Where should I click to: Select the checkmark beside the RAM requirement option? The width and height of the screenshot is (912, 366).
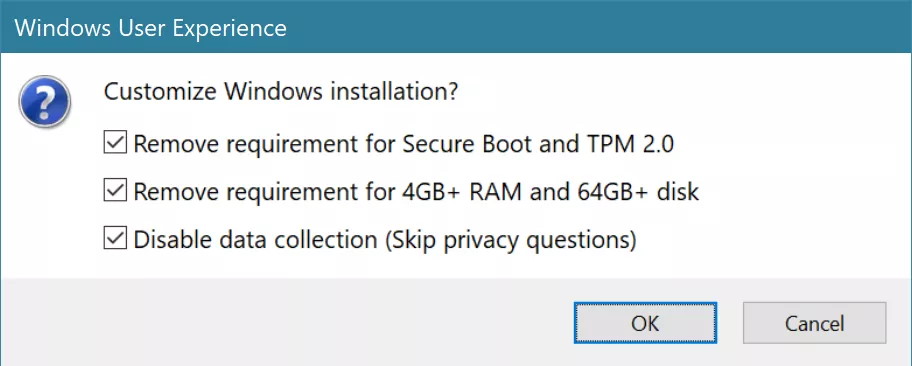point(115,191)
